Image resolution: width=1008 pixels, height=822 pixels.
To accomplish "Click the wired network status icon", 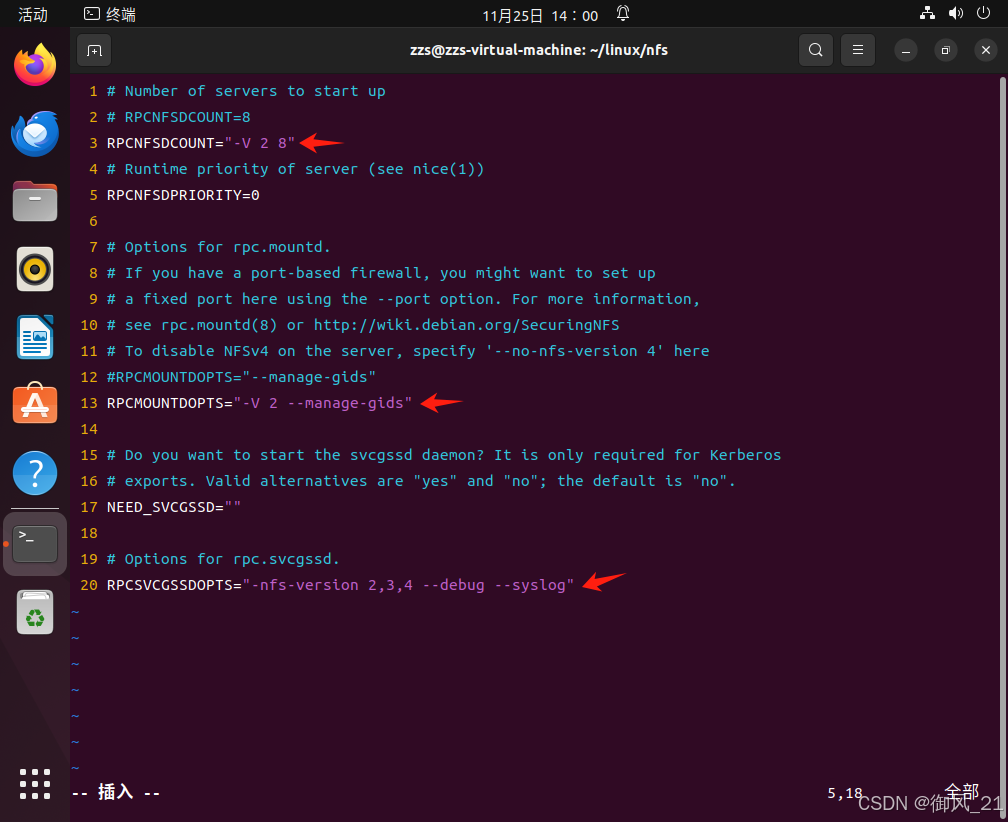I will point(927,13).
